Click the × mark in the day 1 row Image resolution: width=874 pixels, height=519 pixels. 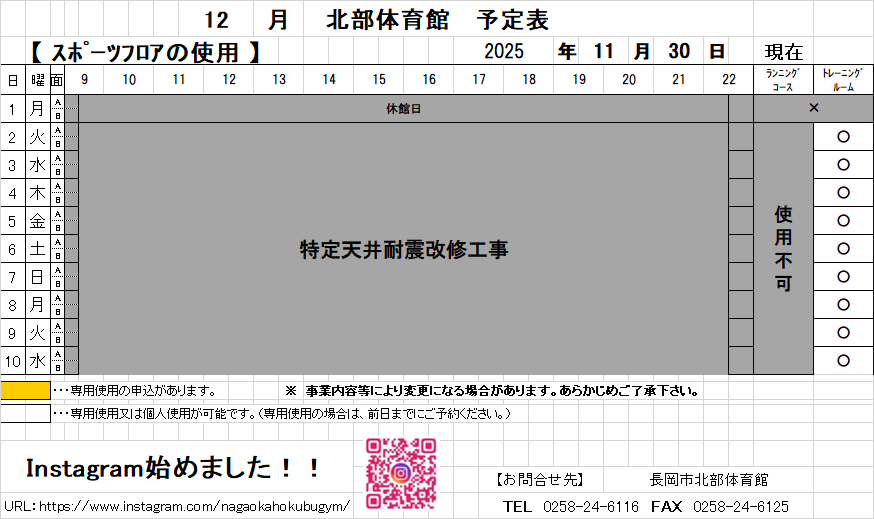[x=813, y=108]
